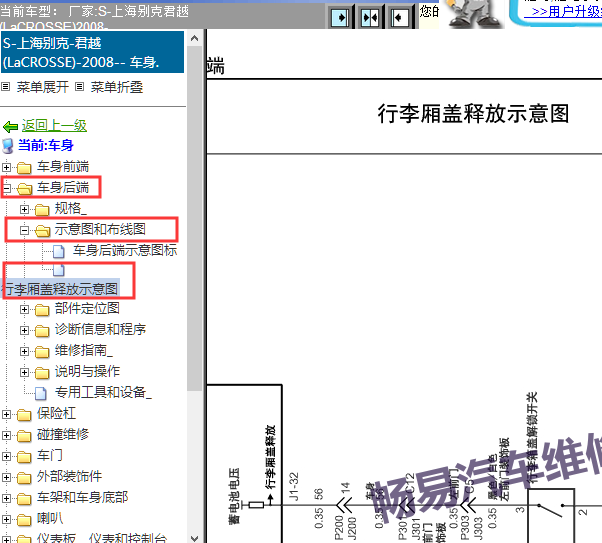The image size is (602, 543).
Task: Select the 示意图和布线图 tree item
Action: point(100,229)
